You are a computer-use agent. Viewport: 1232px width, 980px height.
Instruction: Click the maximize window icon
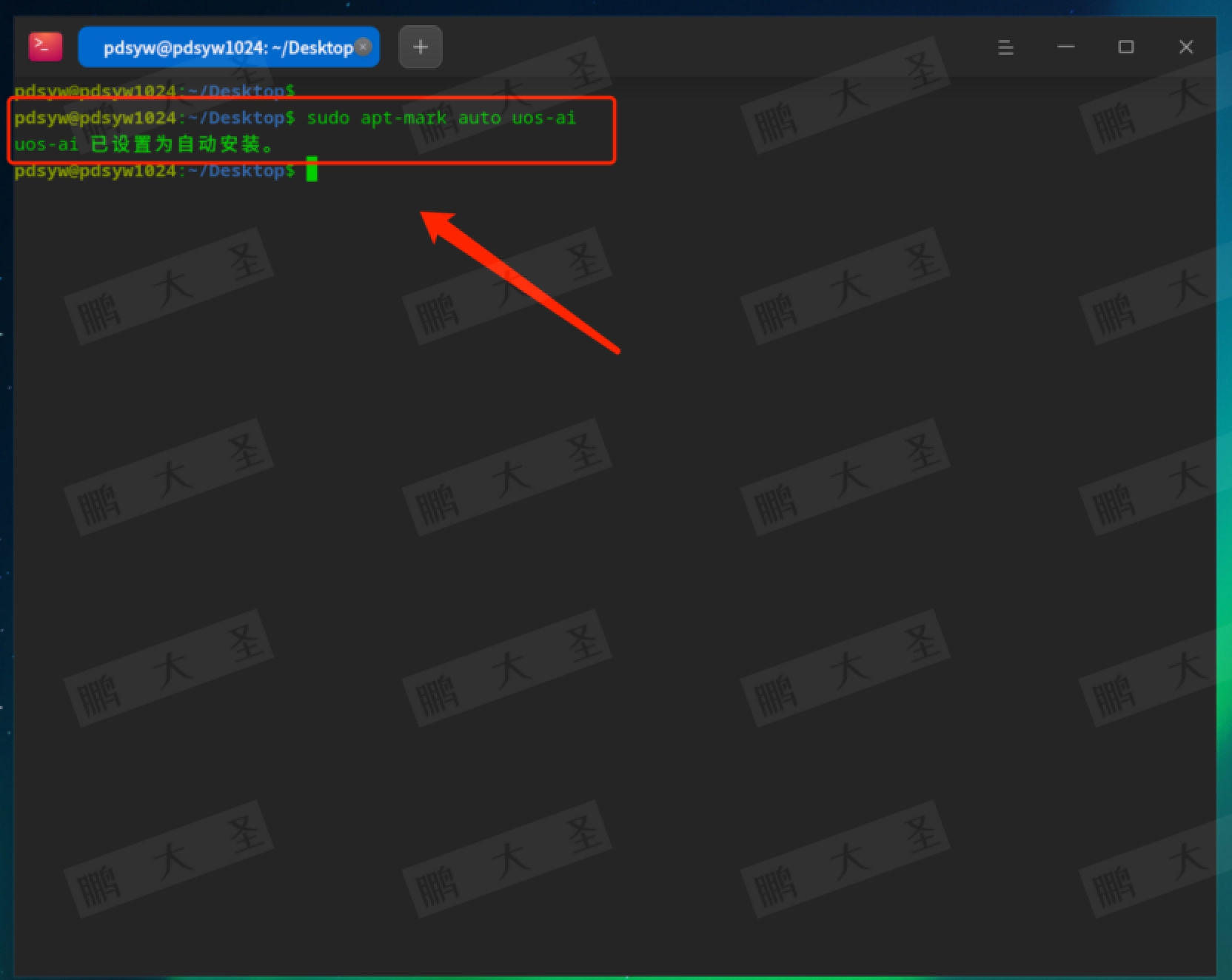(x=1126, y=47)
